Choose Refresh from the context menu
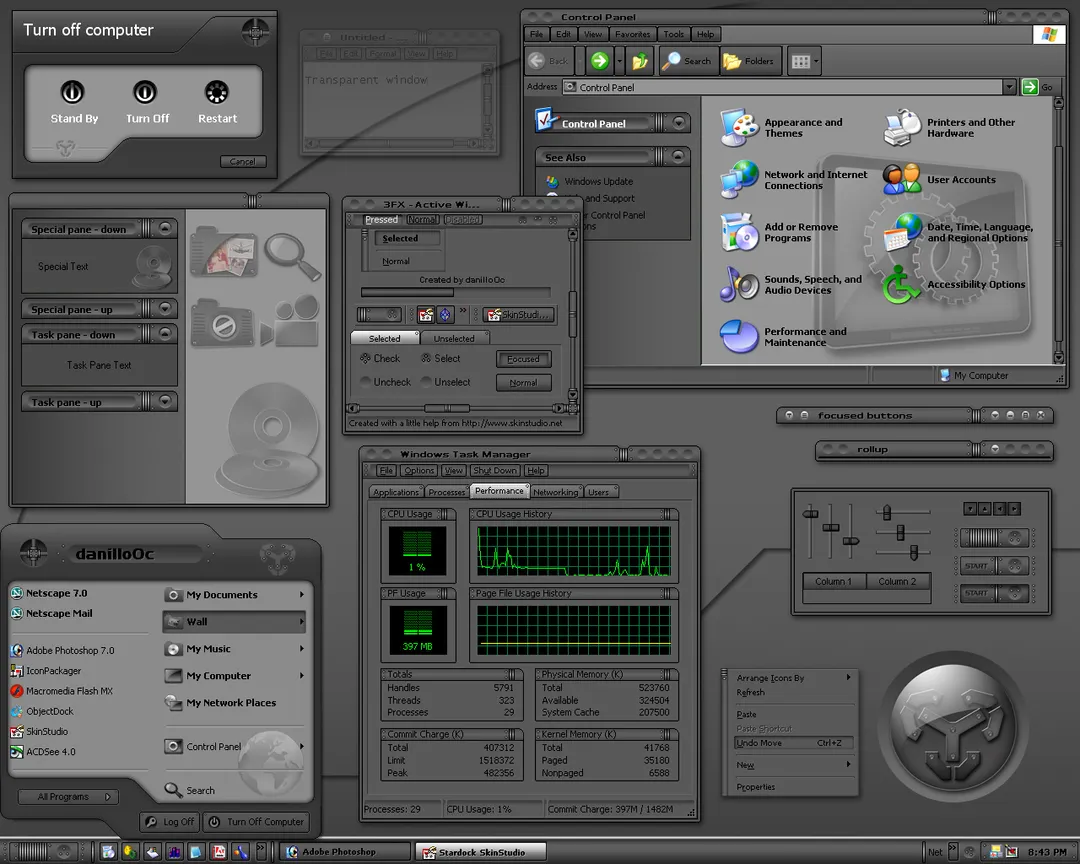Image resolution: width=1080 pixels, height=864 pixels. pyautogui.click(x=751, y=692)
